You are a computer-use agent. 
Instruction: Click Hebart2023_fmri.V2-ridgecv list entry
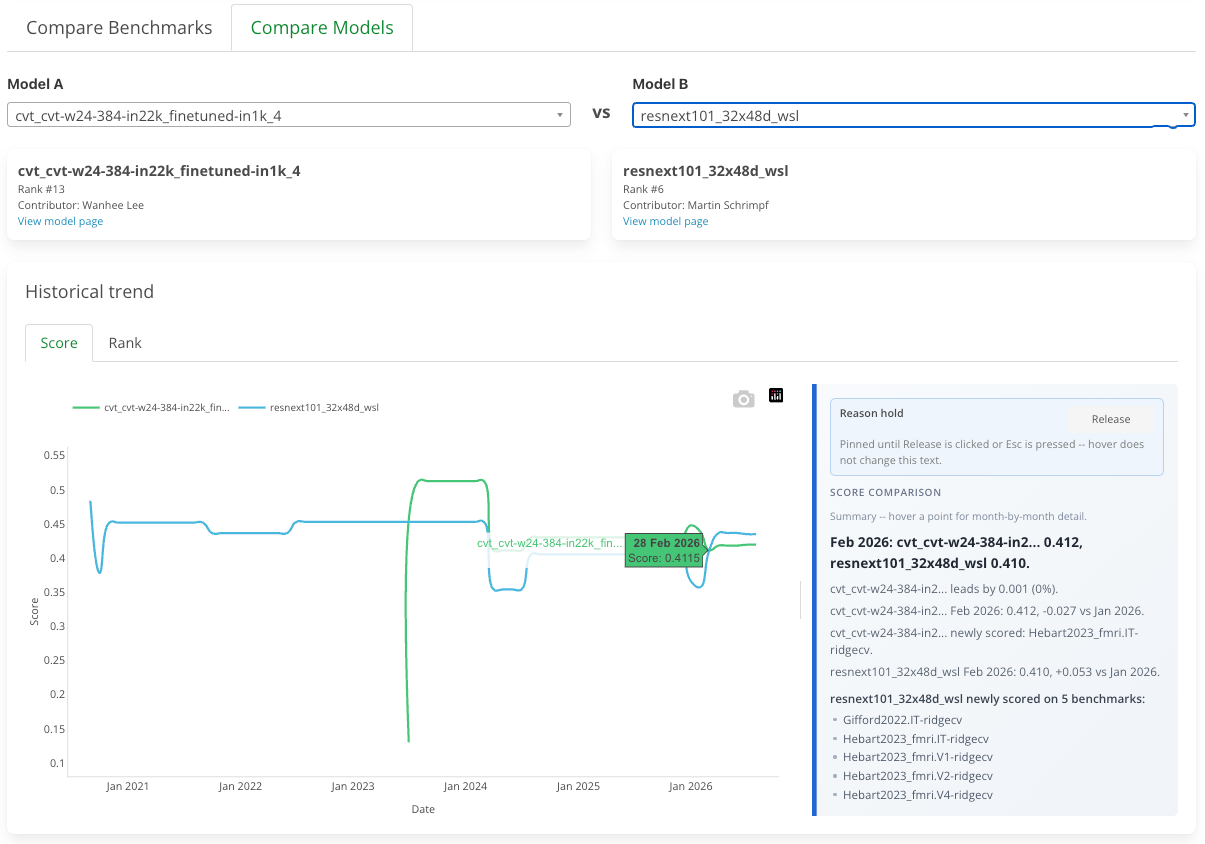(x=917, y=776)
